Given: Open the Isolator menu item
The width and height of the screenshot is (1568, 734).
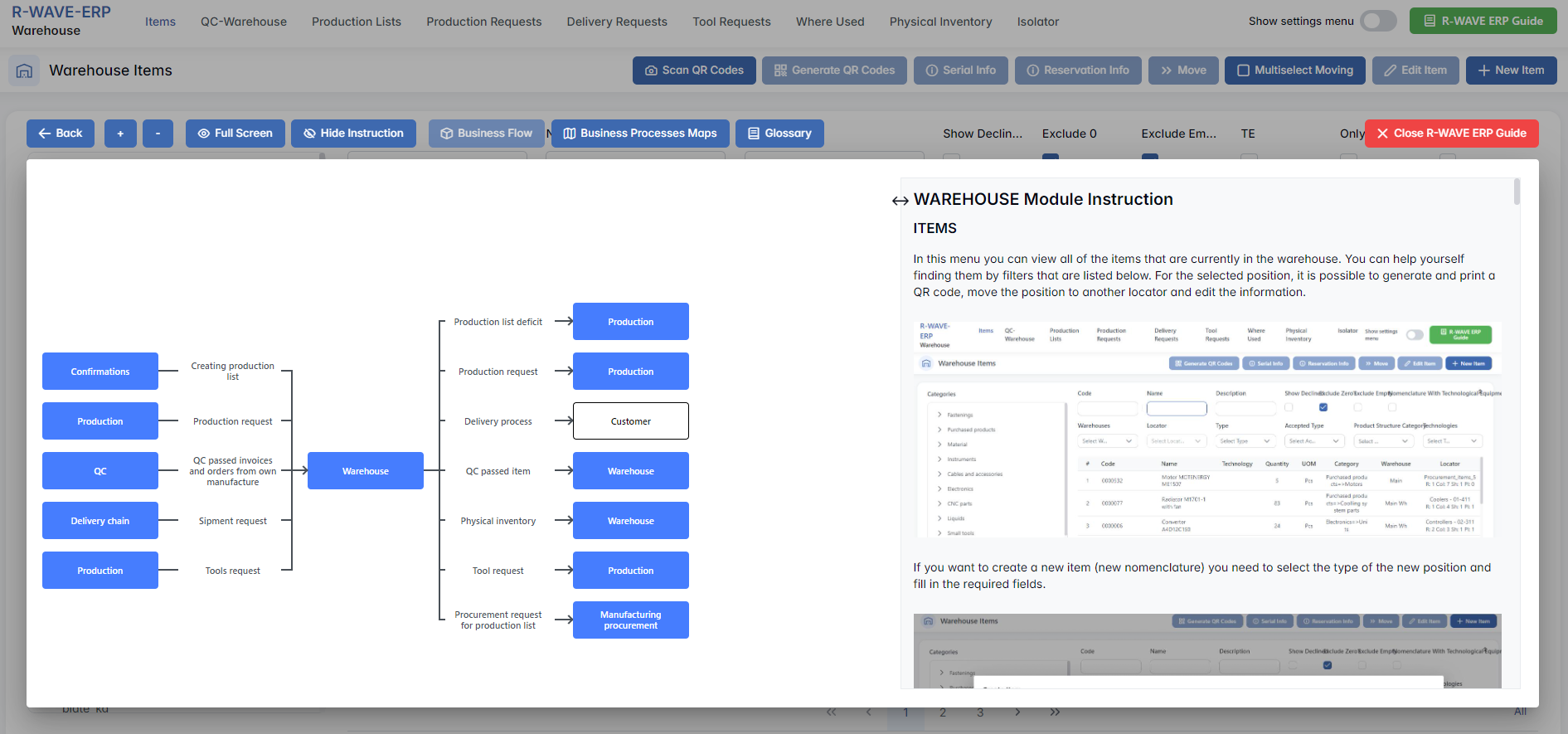Looking at the screenshot, I should click(1037, 22).
